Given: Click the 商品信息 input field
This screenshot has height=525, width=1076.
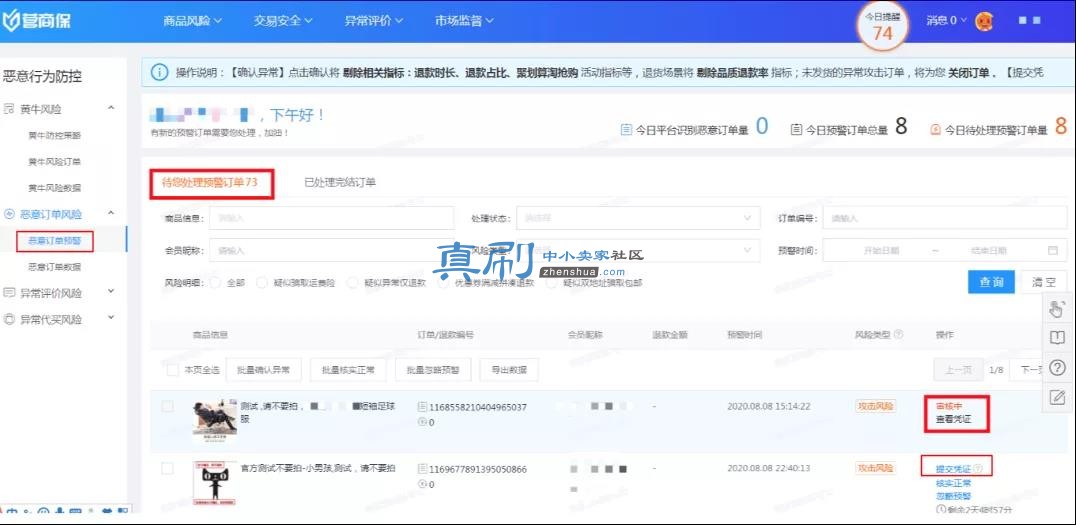Looking at the screenshot, I should point(331,218).
